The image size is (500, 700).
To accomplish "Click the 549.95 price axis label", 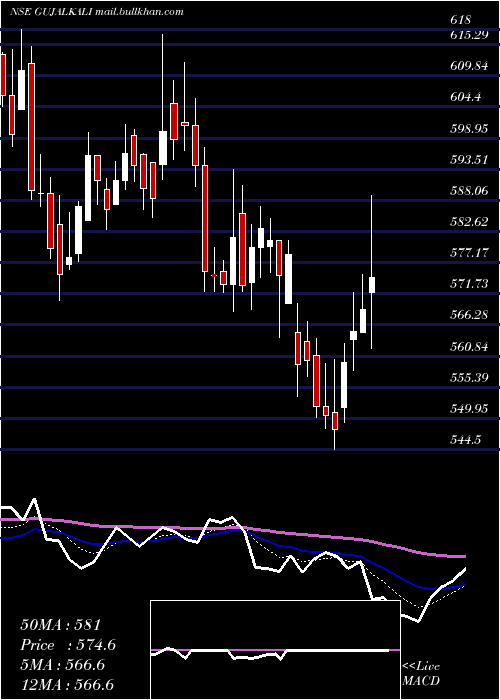I will point(469,409).
